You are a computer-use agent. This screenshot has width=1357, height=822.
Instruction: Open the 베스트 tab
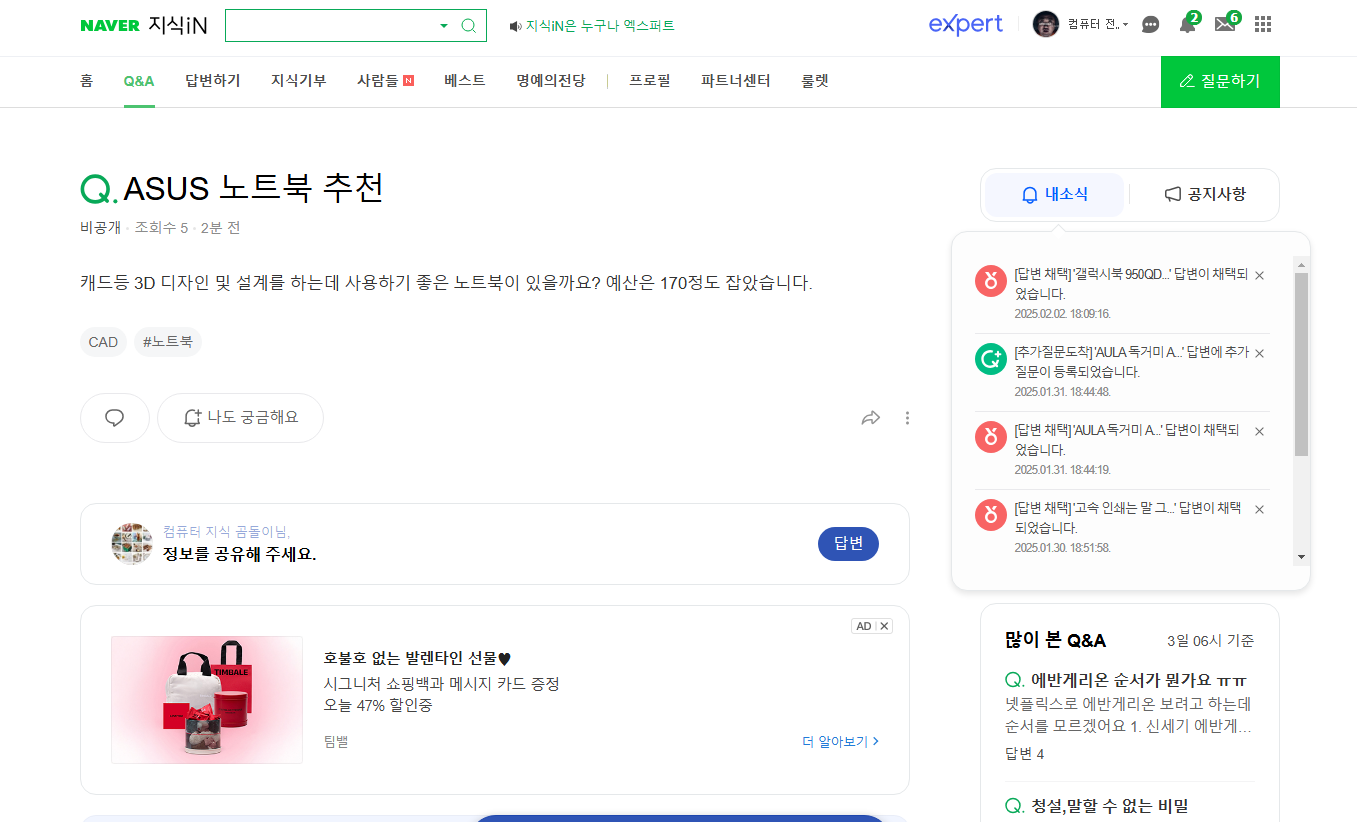coord(465,81)
